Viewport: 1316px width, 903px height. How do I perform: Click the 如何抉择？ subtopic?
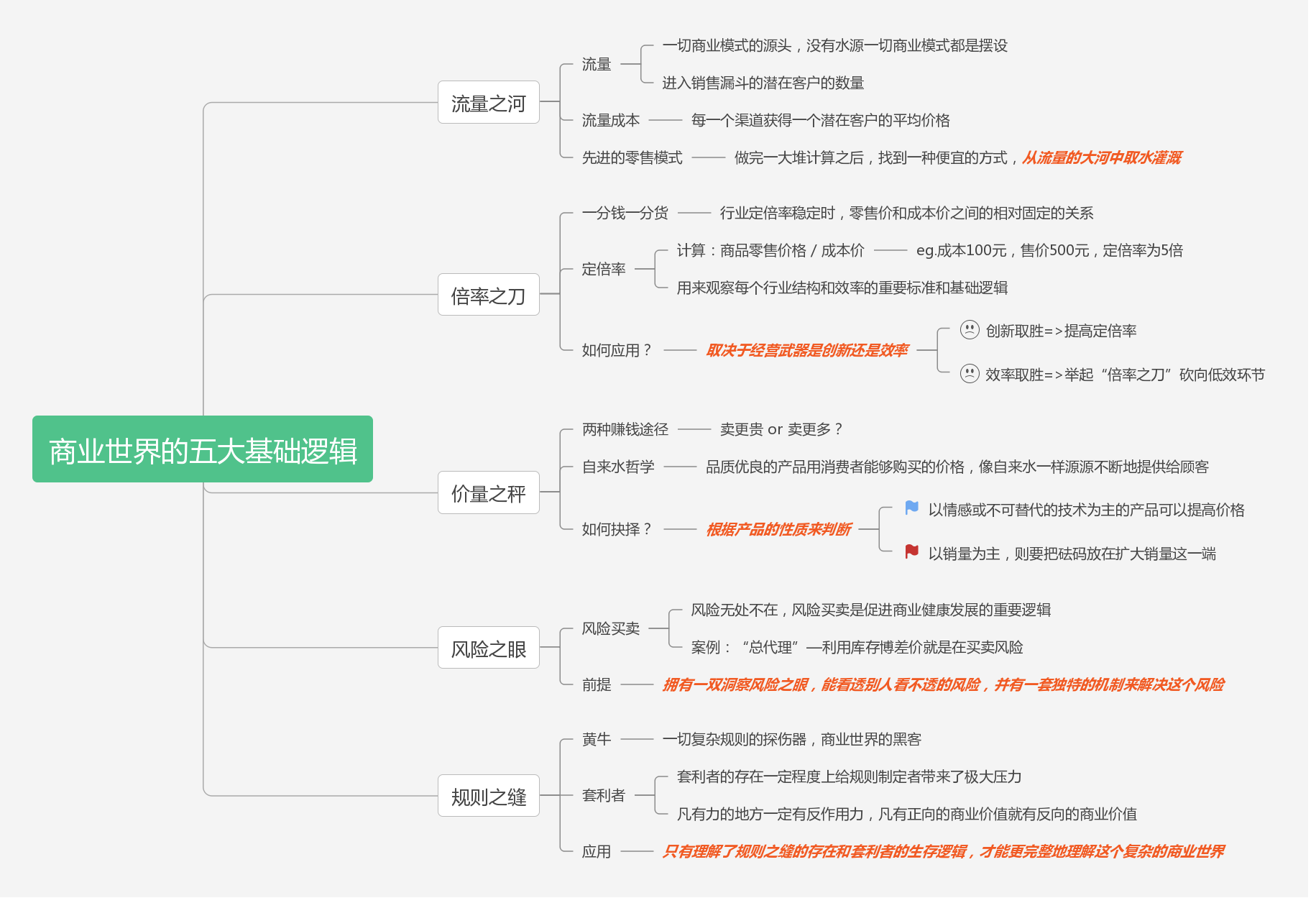click(617, 529)
